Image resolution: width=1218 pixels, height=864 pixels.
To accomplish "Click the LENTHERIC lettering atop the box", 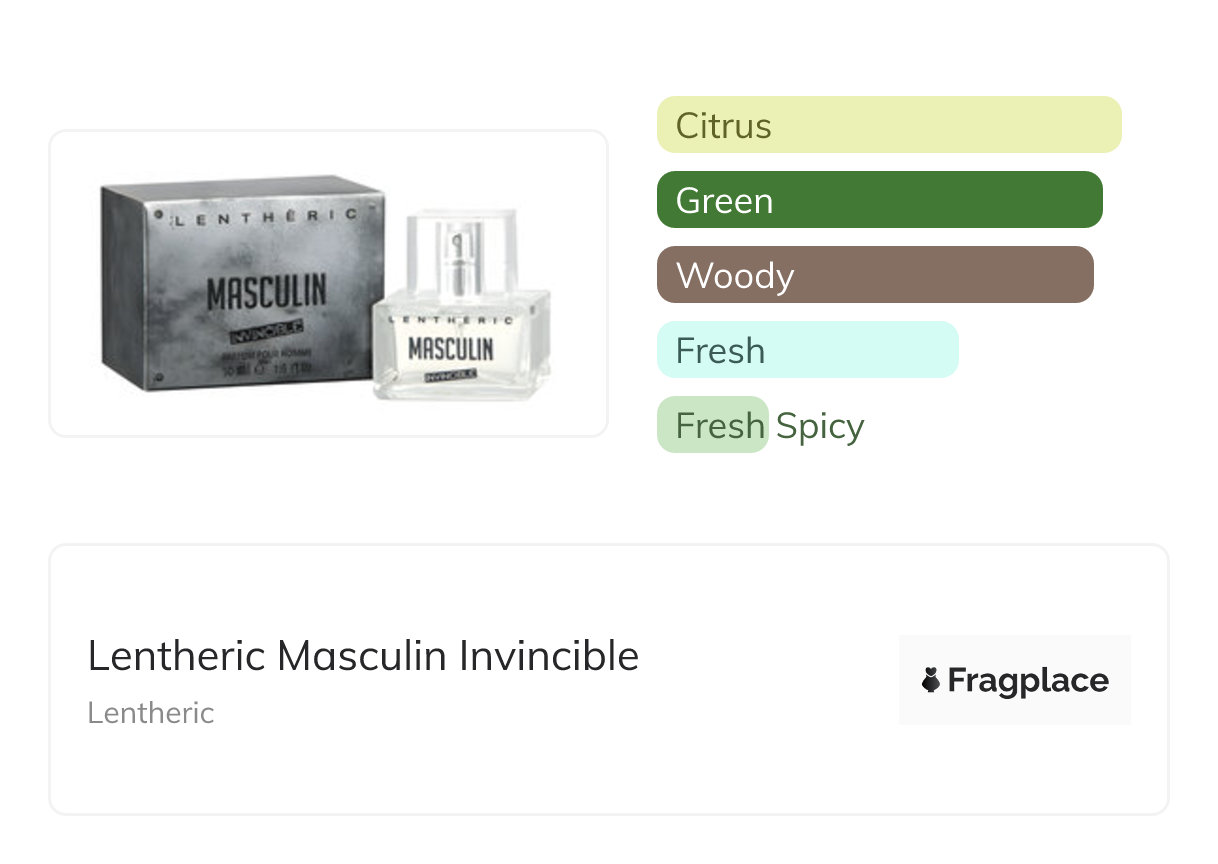I will 264,216.
